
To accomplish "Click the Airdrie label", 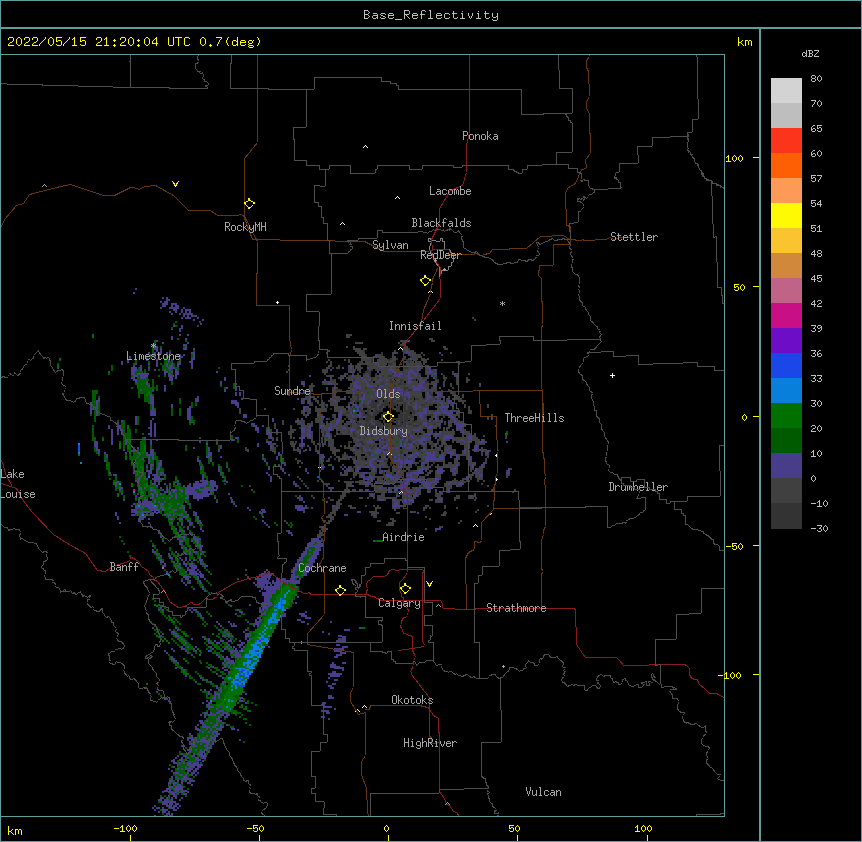I will click(403, 537).
